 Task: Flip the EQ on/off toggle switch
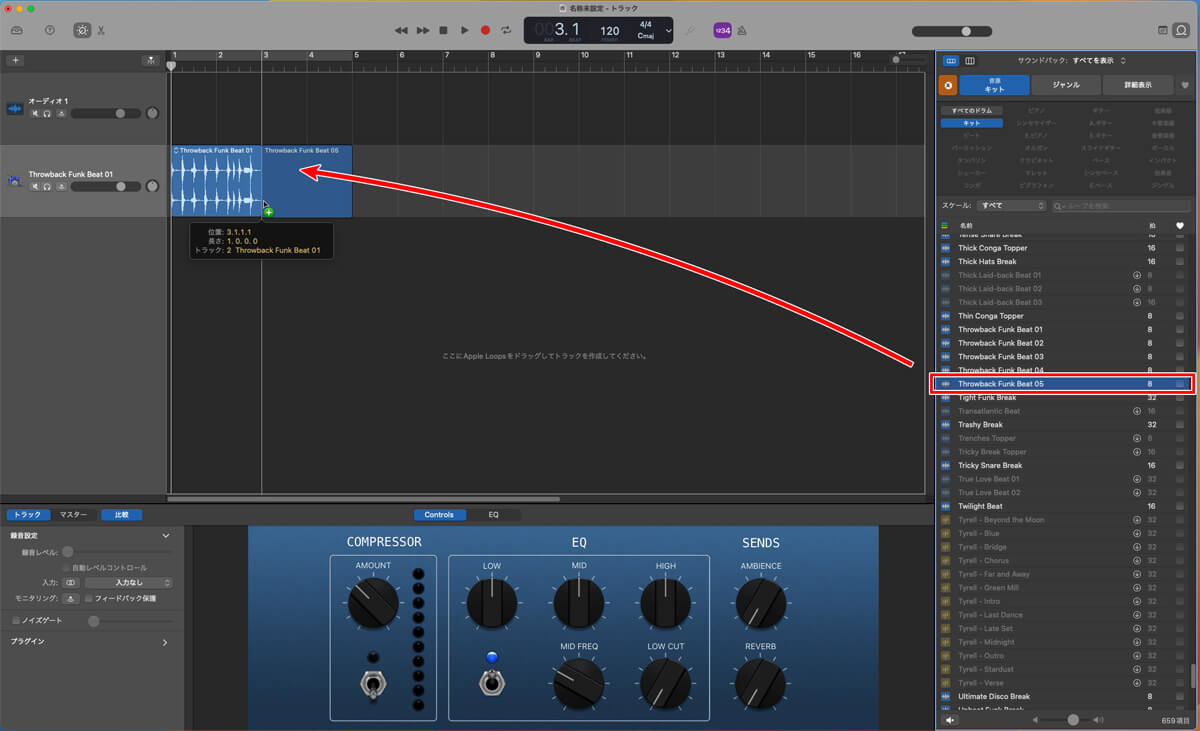[491, 683]
